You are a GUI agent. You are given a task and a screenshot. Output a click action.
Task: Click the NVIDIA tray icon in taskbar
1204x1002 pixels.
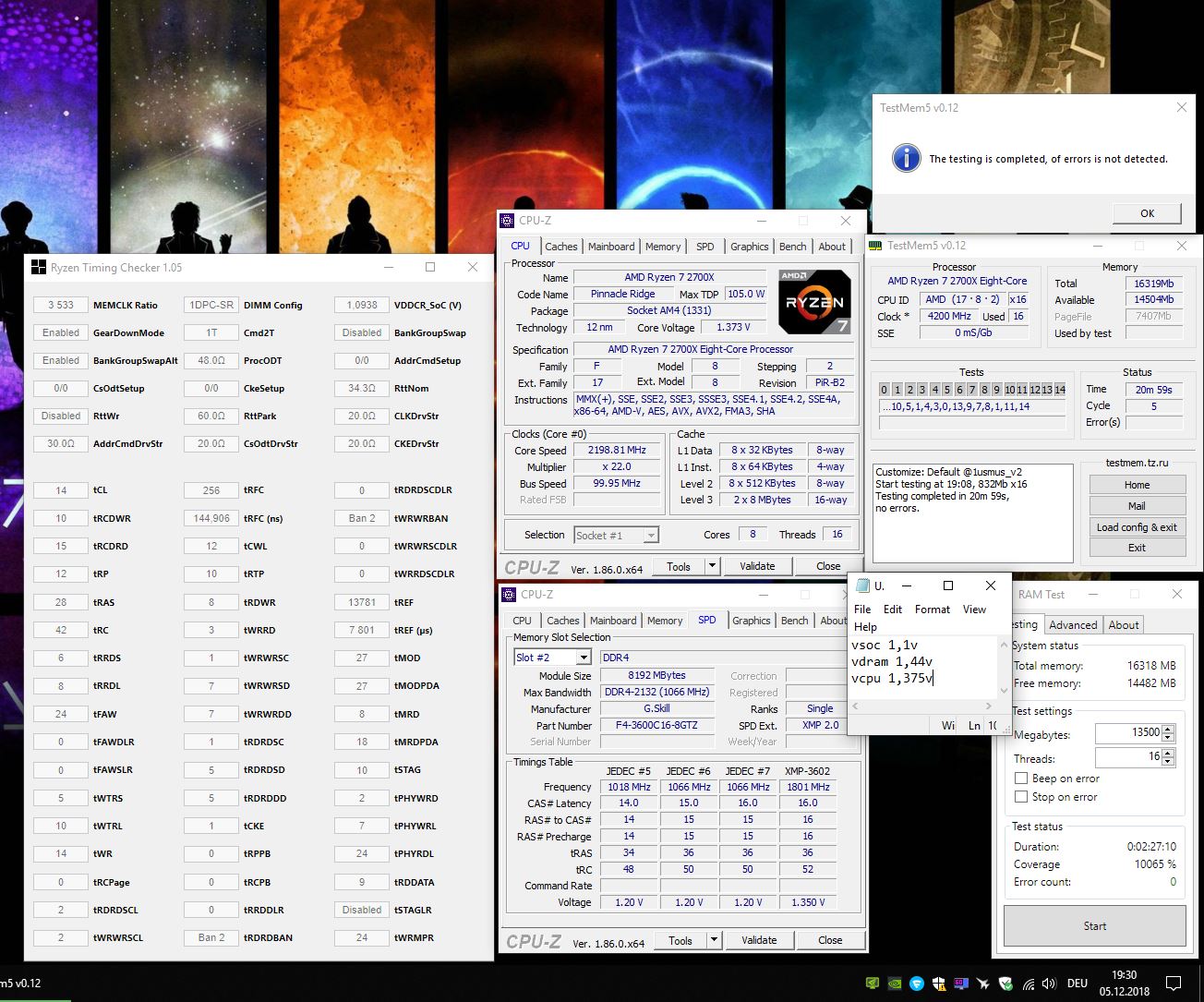pyautogui.click(x=895, y=984)
